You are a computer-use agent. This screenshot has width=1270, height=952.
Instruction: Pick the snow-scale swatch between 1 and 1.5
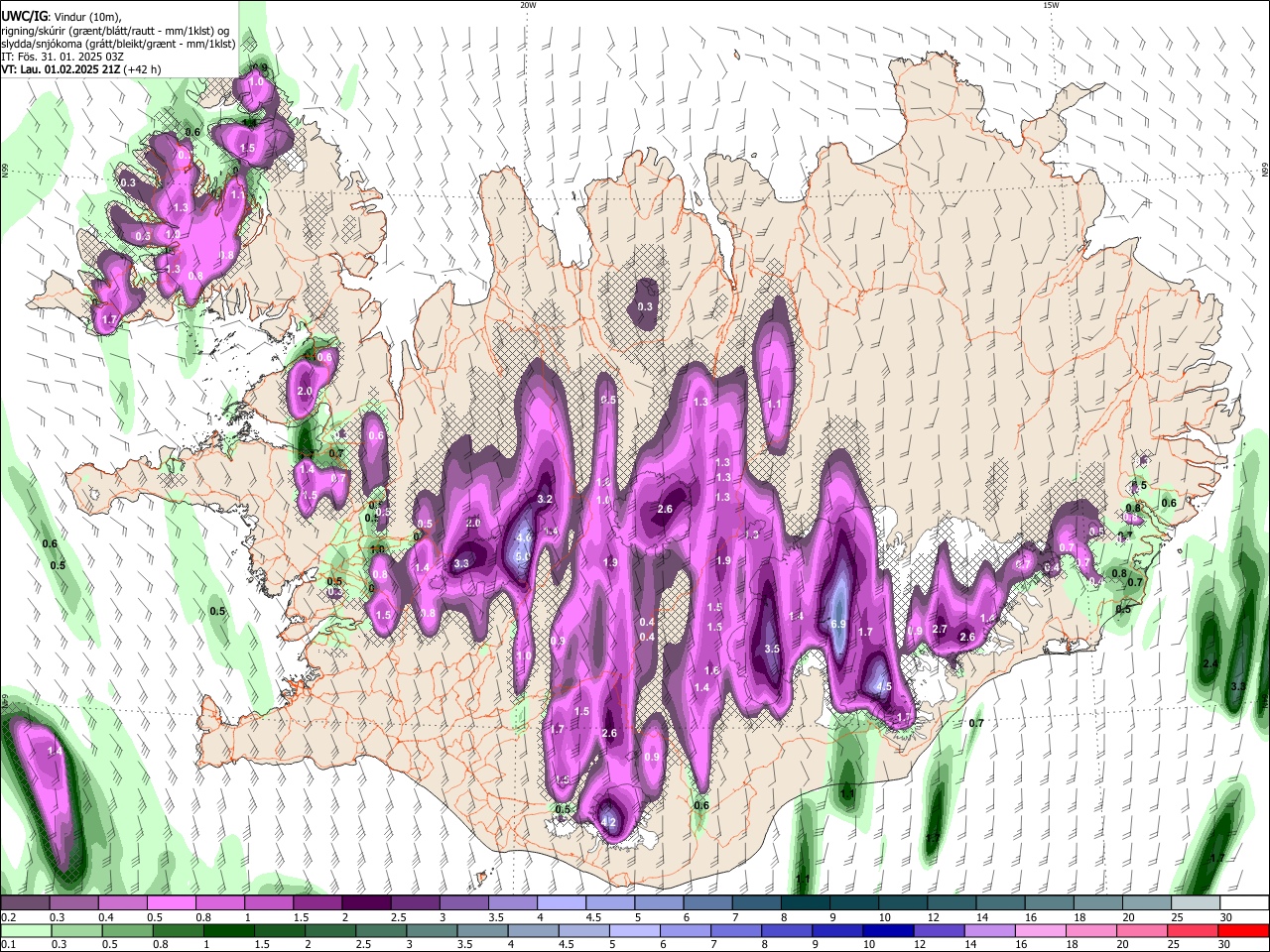(x=268, y=903)
